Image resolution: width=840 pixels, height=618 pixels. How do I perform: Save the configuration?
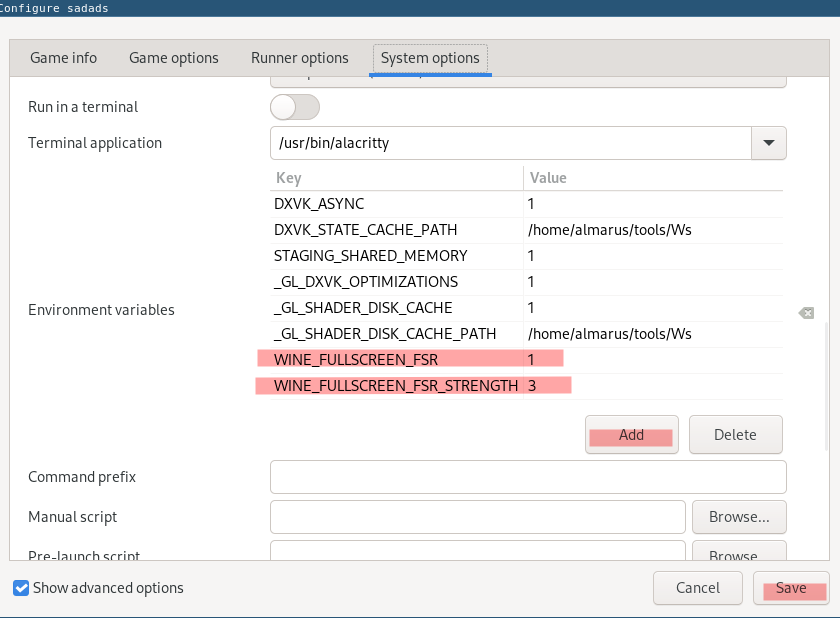(790, 588)
